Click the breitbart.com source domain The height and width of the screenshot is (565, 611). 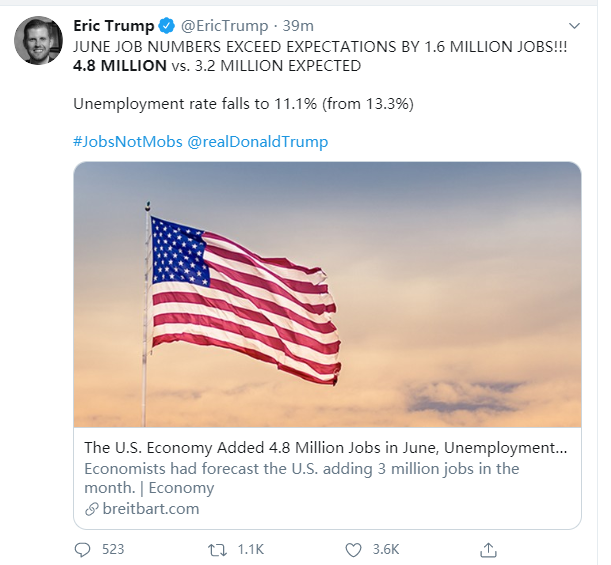point(151,509)
